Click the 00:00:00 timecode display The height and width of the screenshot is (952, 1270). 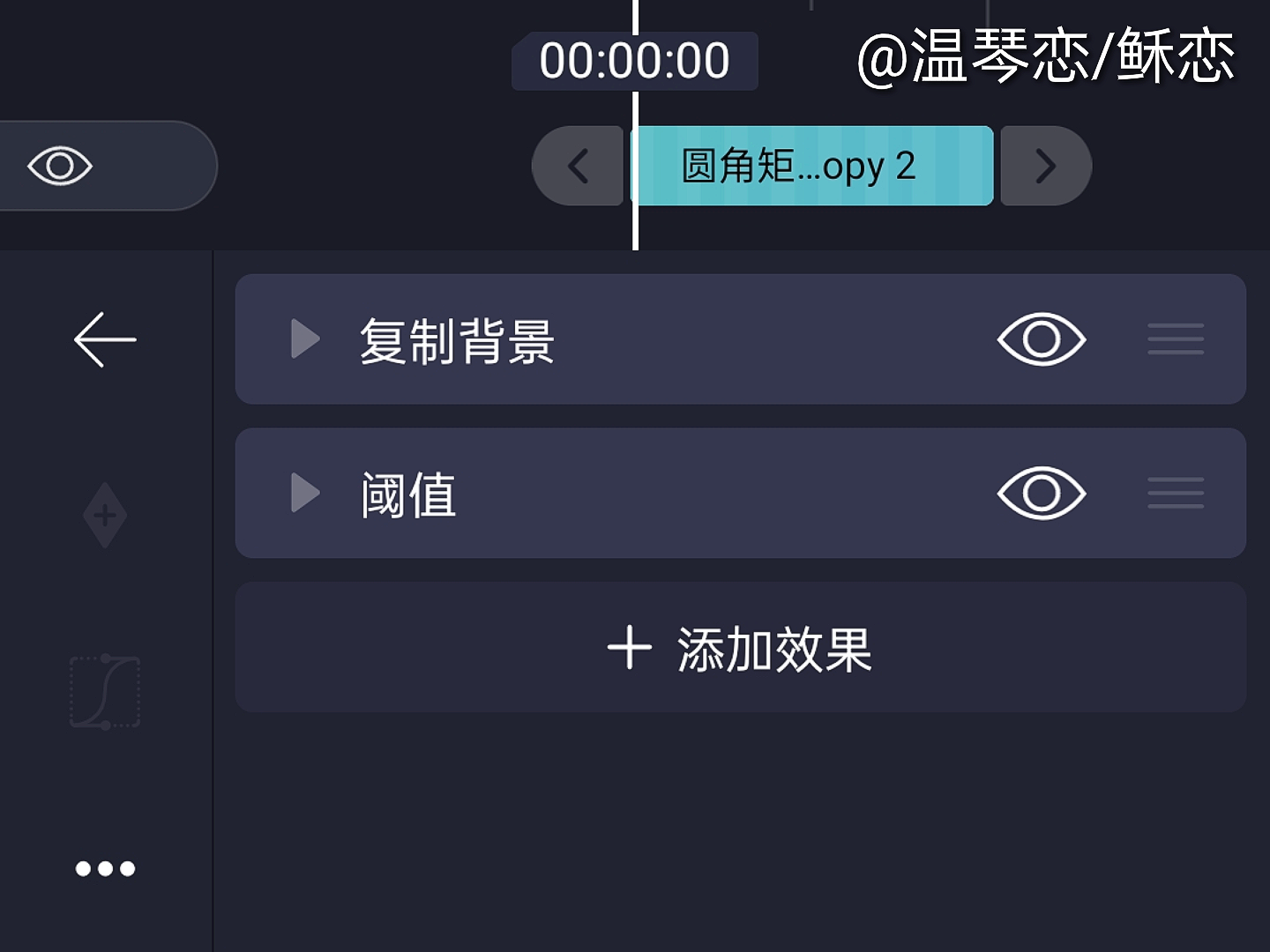[x=635, y=61]
